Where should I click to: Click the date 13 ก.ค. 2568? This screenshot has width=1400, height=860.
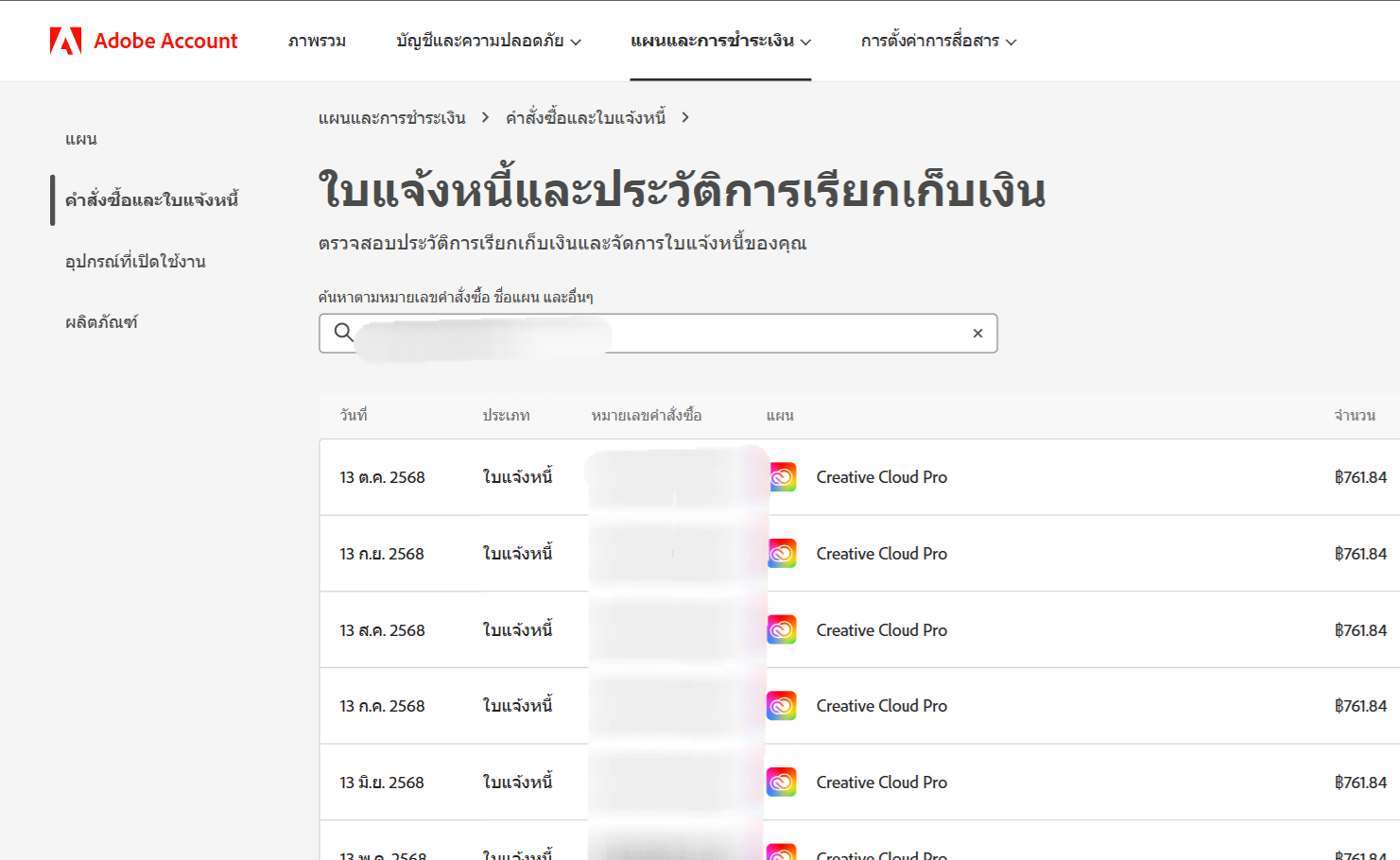click(382, 706)
